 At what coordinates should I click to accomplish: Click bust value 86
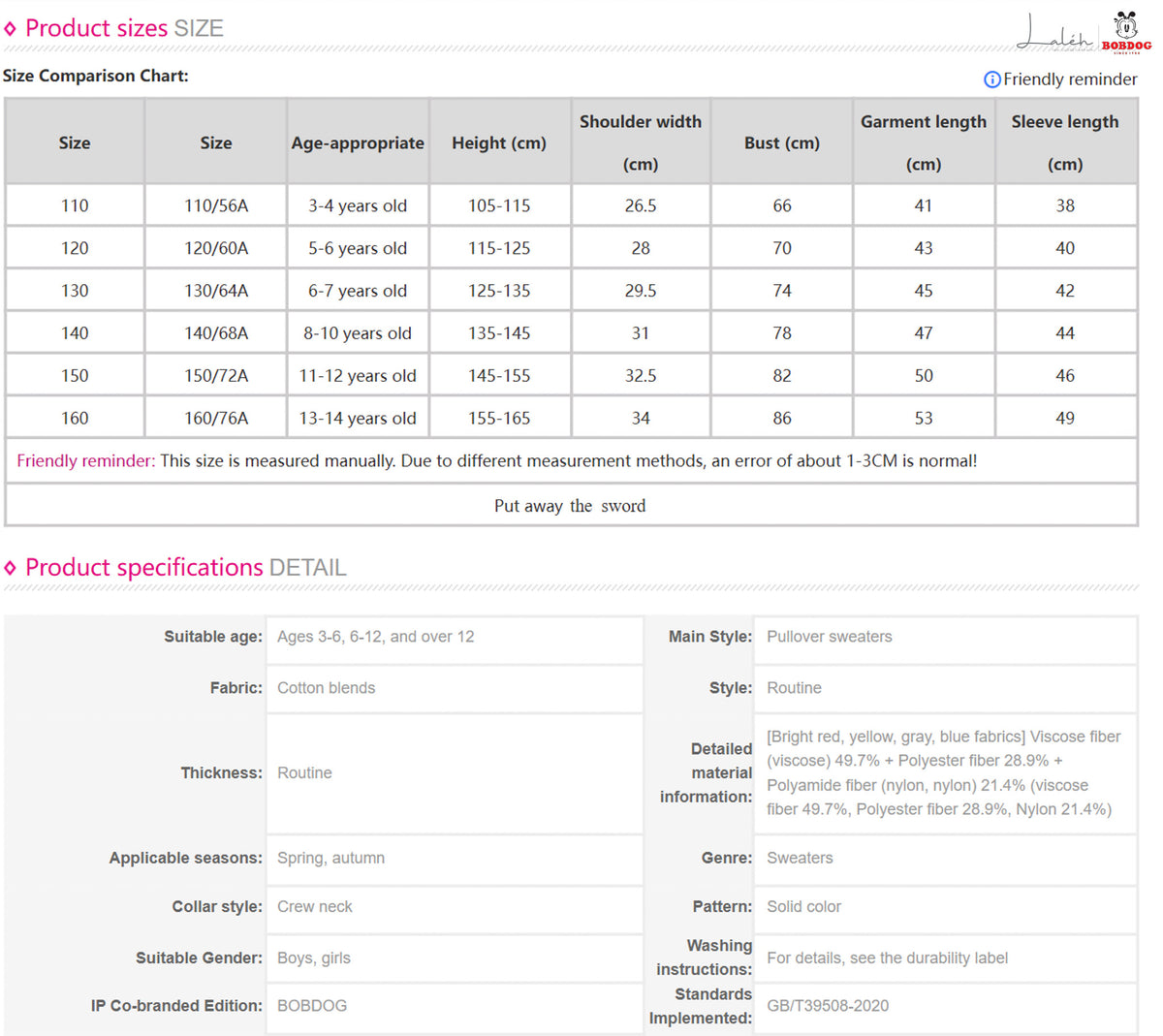click(x=782, y=419)
